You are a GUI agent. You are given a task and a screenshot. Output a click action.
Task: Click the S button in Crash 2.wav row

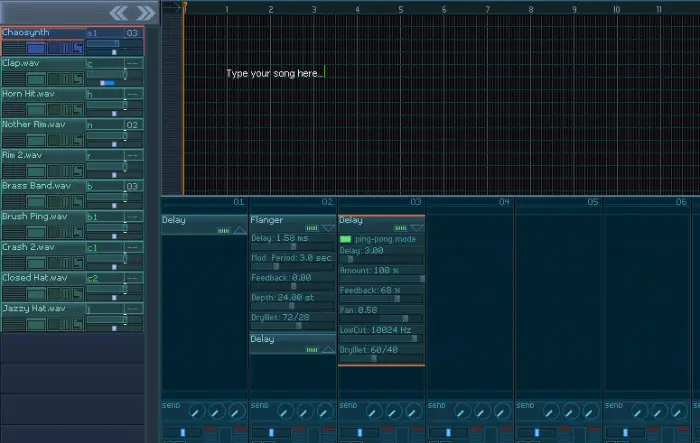point(78,263)
